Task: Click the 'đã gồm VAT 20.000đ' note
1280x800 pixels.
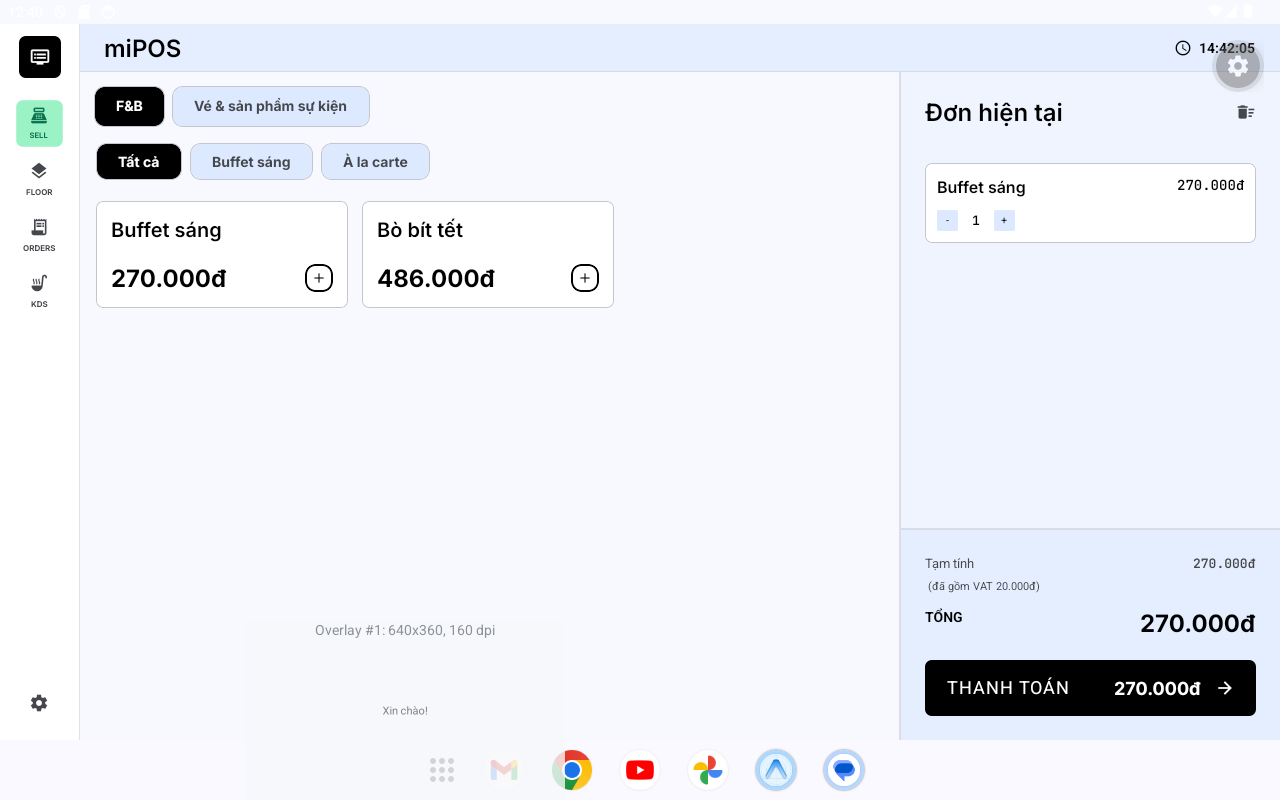Action: 984,586
